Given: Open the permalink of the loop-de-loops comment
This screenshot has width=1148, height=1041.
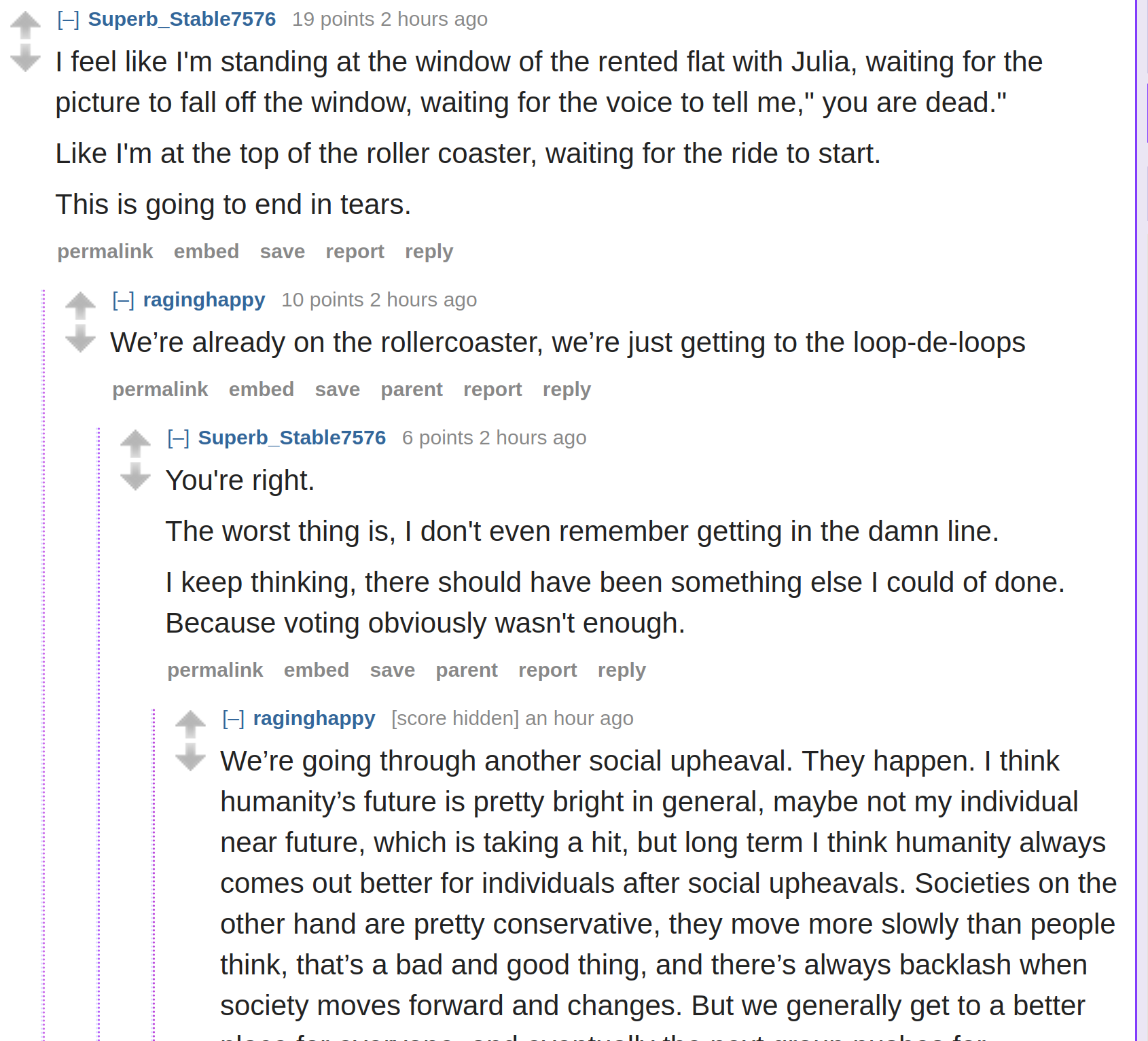Looking at the screenshot, I should coord(160,389).
